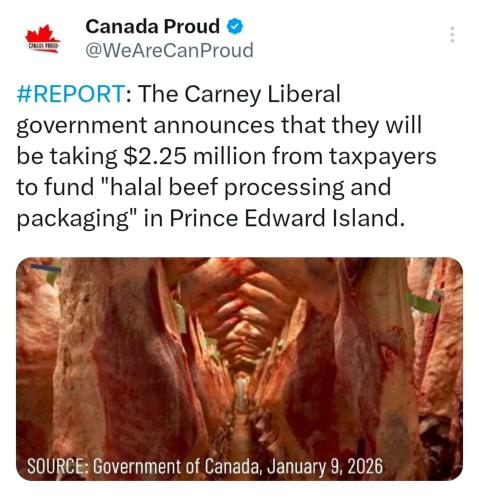
Task: Click the SOURCE: Government of Canada caption
Action: click(x=205, y=466)
